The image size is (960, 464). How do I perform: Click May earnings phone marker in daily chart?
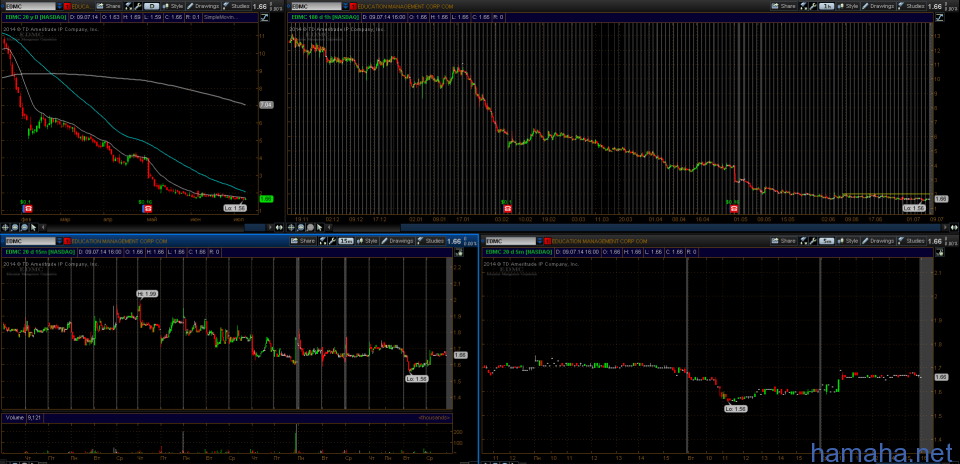coord(147,208)
